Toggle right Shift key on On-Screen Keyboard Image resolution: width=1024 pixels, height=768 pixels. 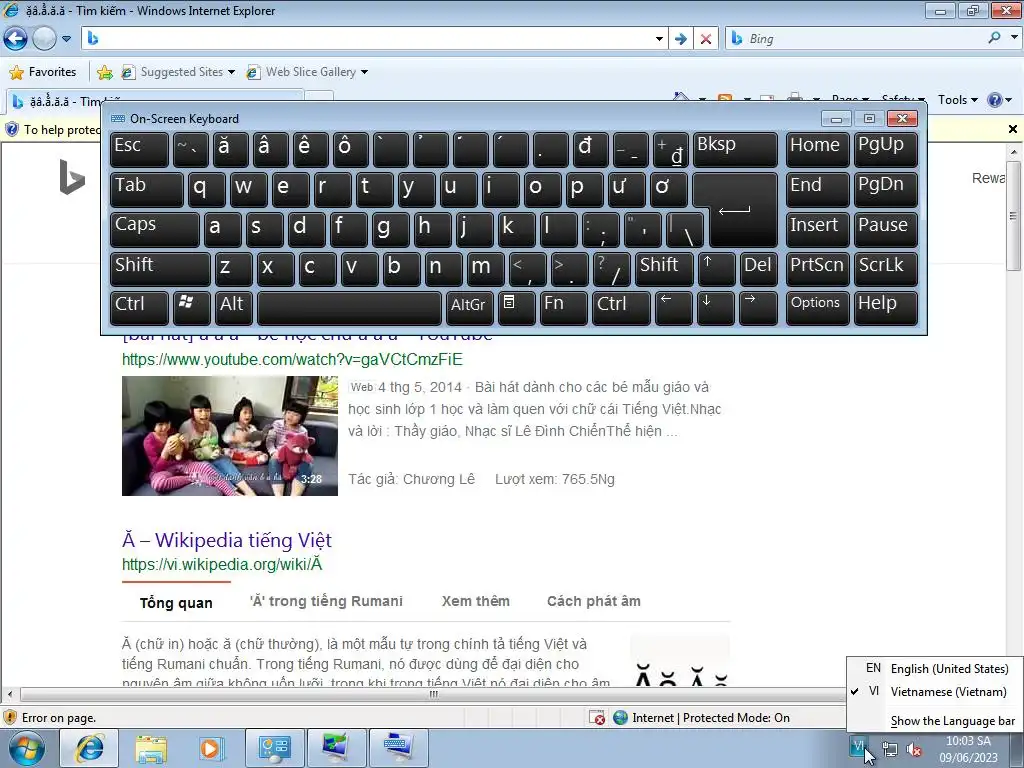coord(664,269)
